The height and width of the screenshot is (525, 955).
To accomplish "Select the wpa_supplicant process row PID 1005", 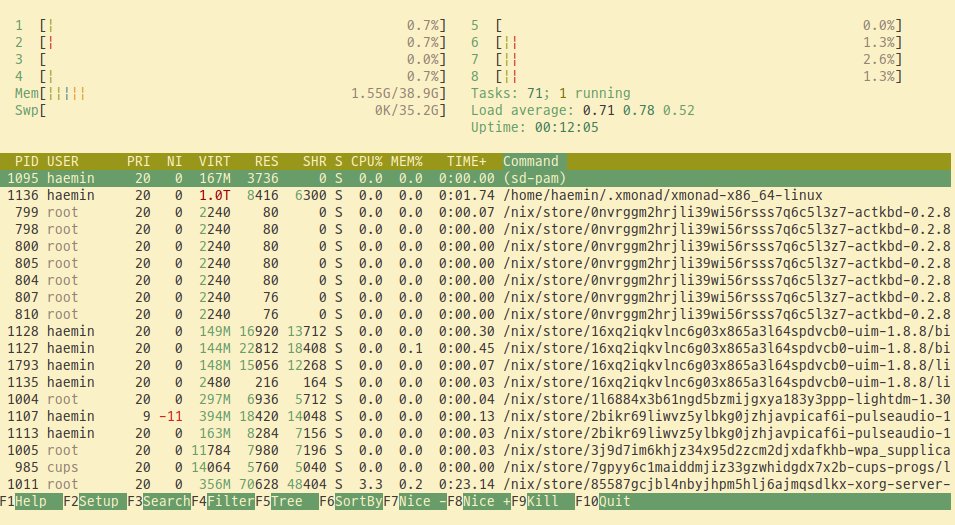I will (x=475, y=451).
